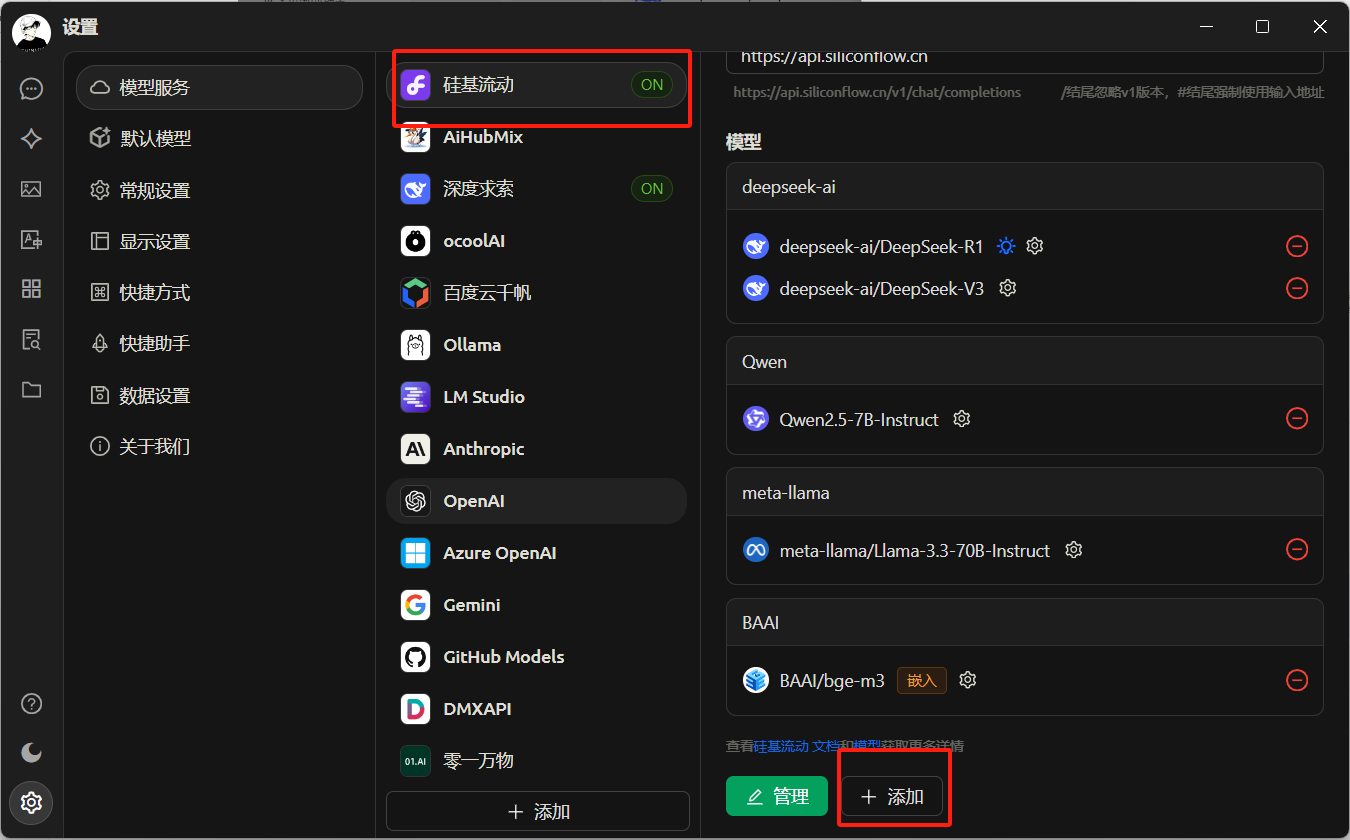Open the mini-apps grid icon
This screenshot has width=1350, height=840.
(x=31, y=289)
